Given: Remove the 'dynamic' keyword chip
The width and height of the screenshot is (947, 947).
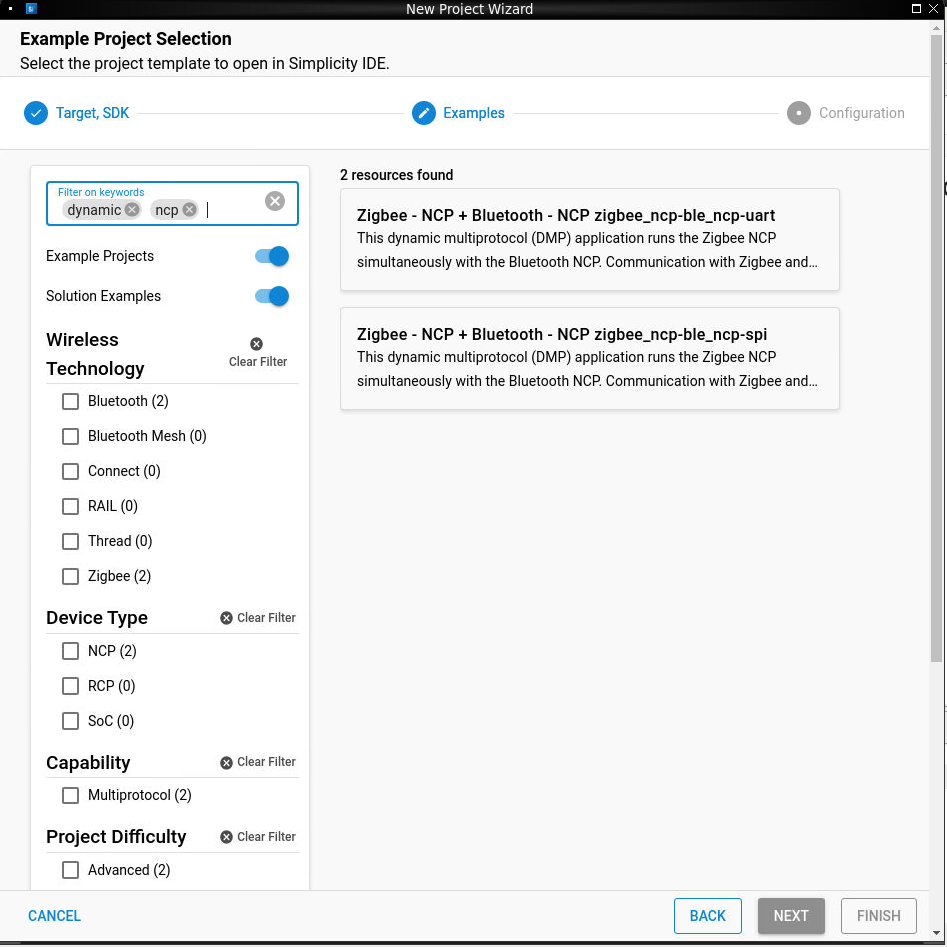Looking at the screenshot, I should tap(132, 210).
